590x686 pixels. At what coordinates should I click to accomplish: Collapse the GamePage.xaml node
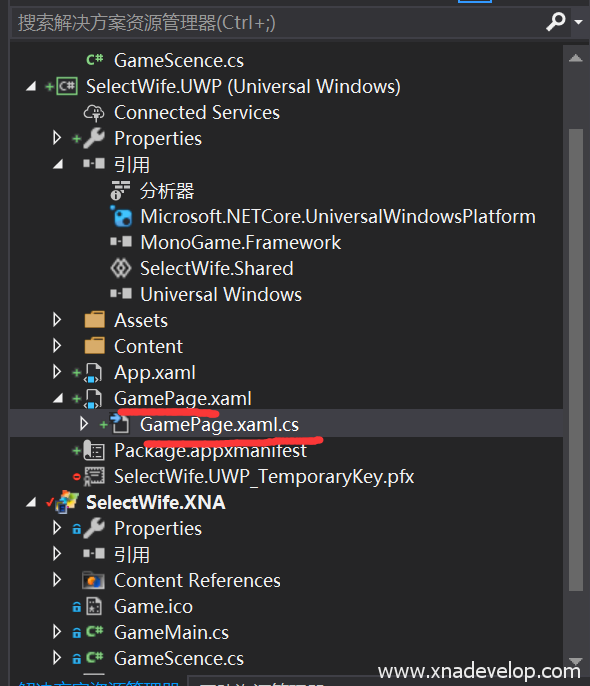click(58, 399)
